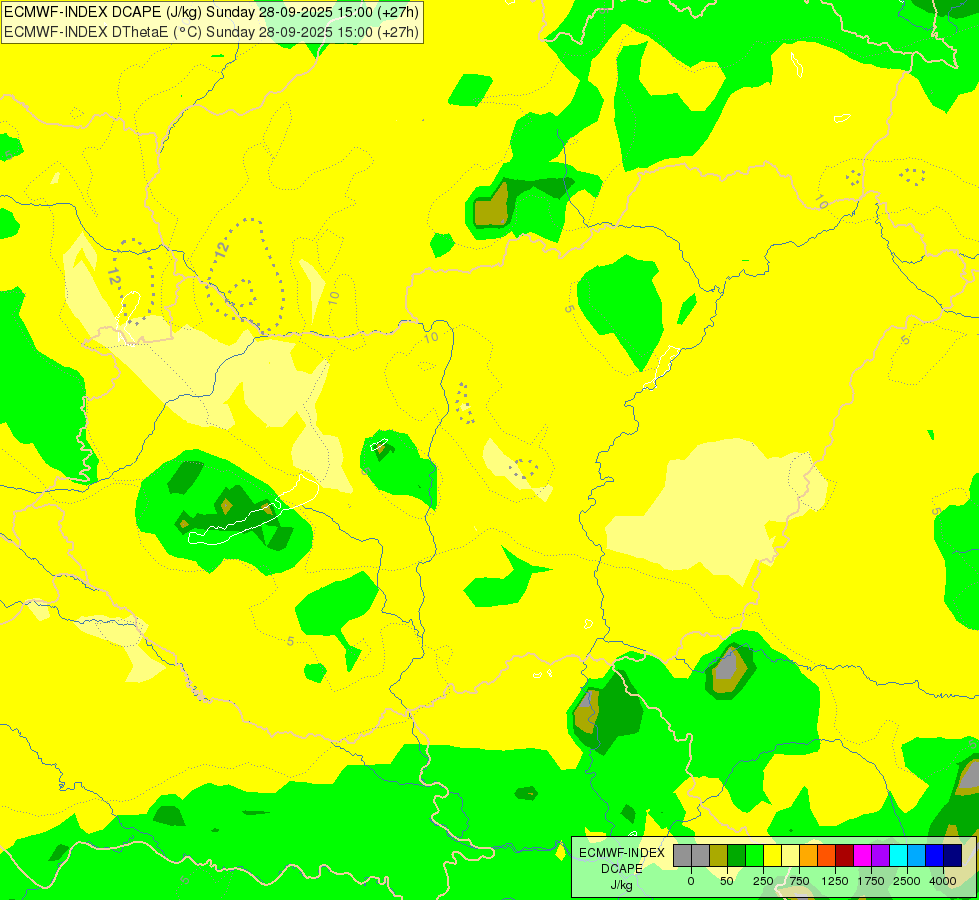
Task: Click the 4000 label on the color scale
Action: click(x=943, y=881)
